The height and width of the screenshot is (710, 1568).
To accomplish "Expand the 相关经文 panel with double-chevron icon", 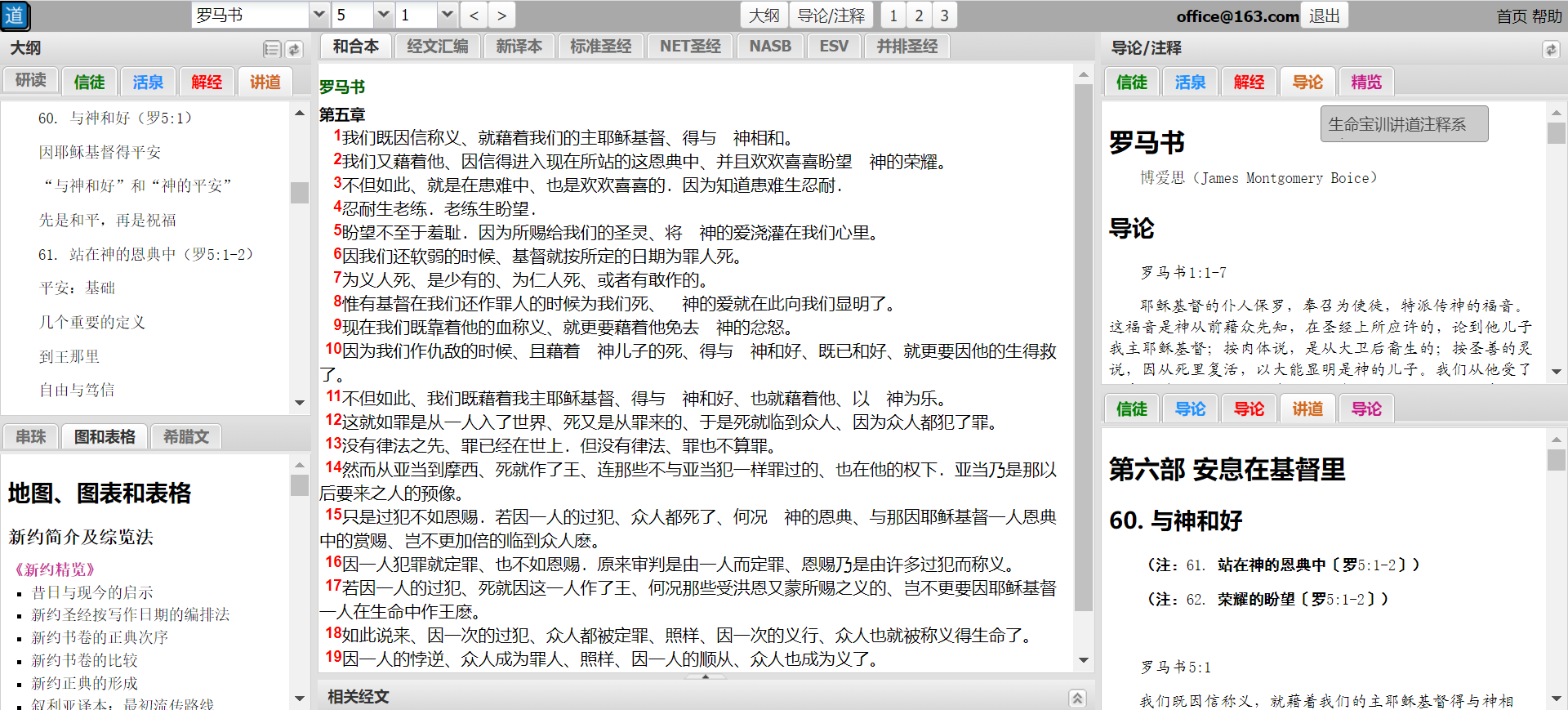I will point(1077,698).
